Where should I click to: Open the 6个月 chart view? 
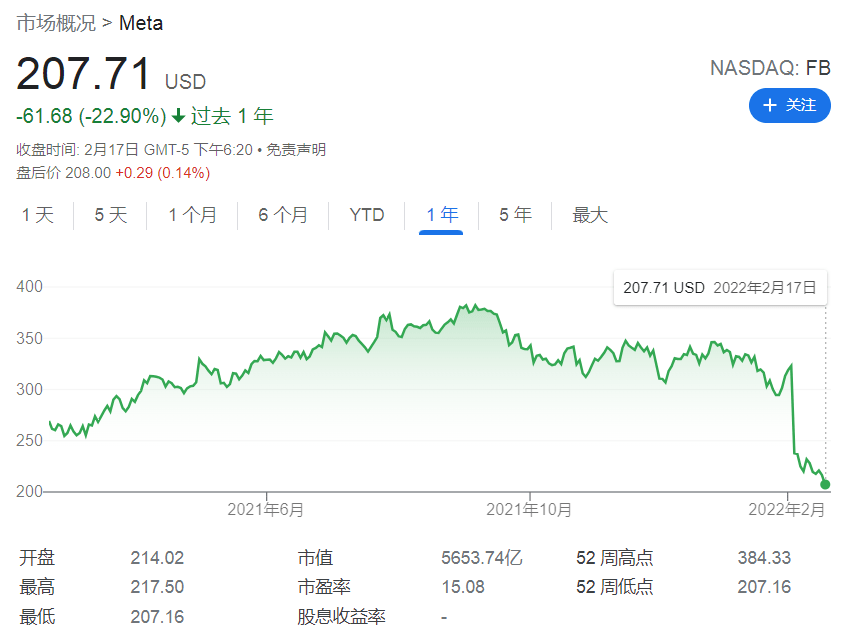point(283,215)
